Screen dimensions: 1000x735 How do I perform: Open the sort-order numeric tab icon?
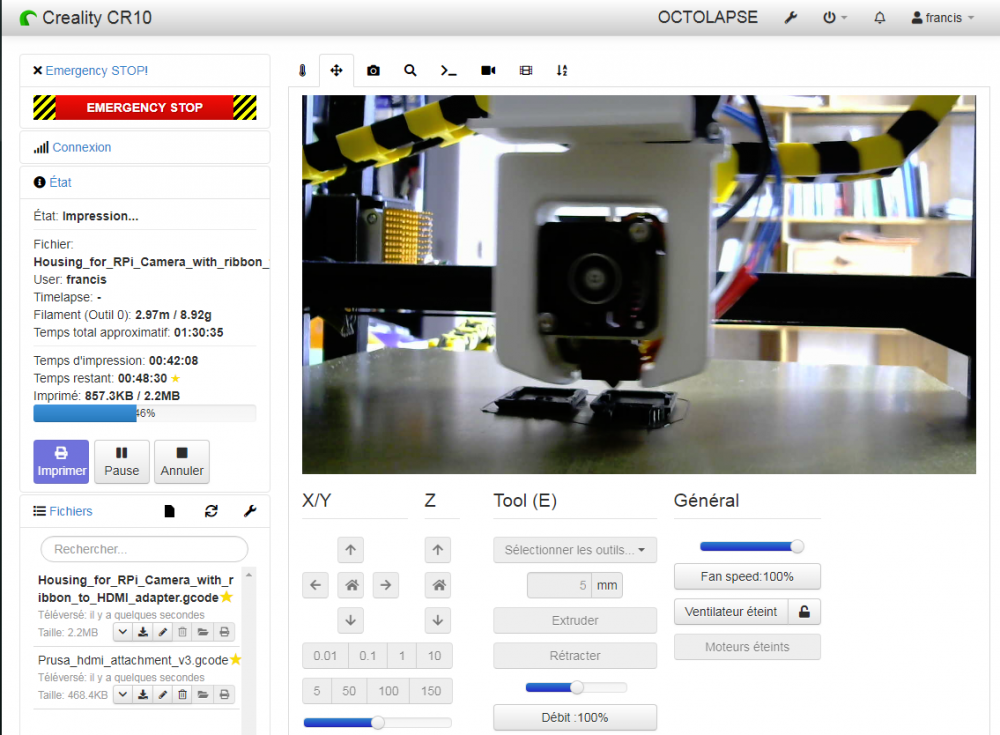[x=562, y=70]
